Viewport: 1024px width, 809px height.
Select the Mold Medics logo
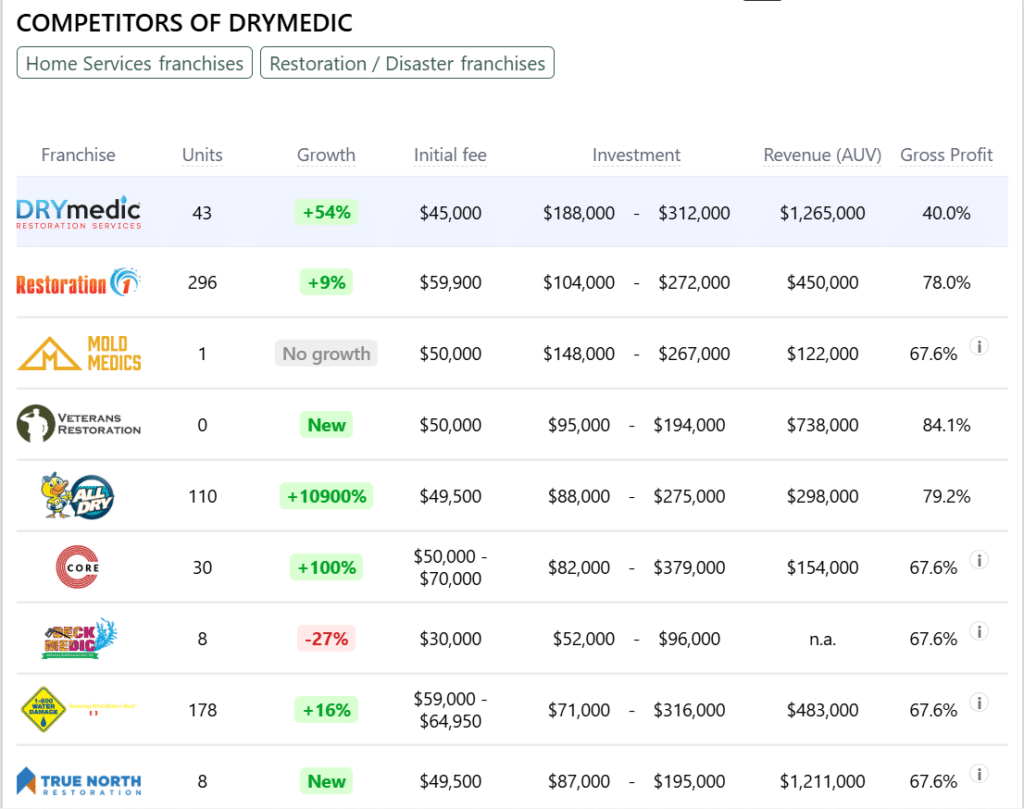coord(78,353)
